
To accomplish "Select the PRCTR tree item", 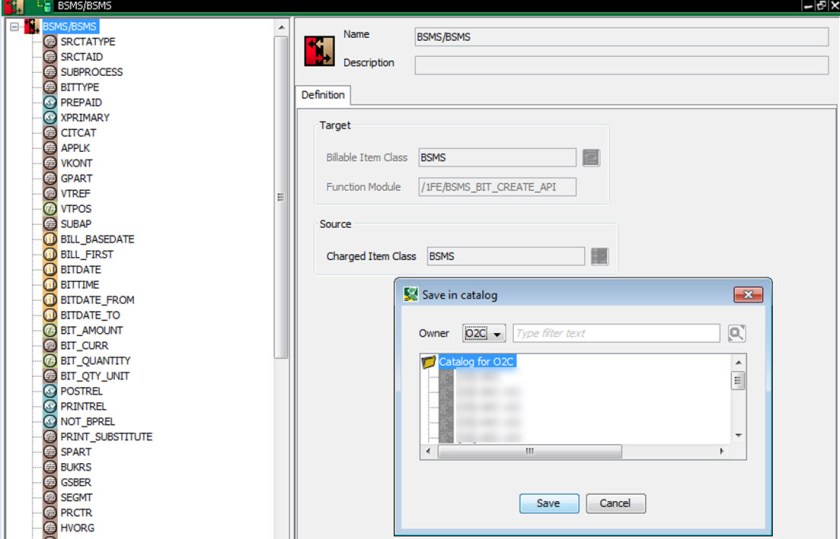I will coord(76,513).
